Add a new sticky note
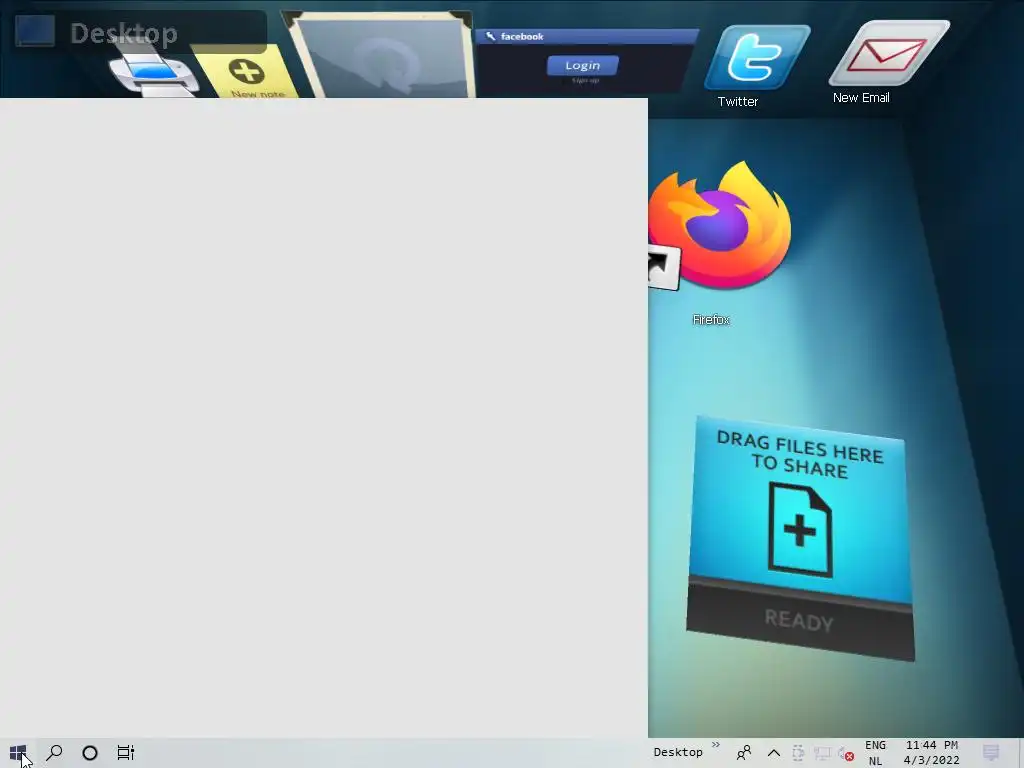The width and height of the screenshot is (1024, 768). point(247,73)
